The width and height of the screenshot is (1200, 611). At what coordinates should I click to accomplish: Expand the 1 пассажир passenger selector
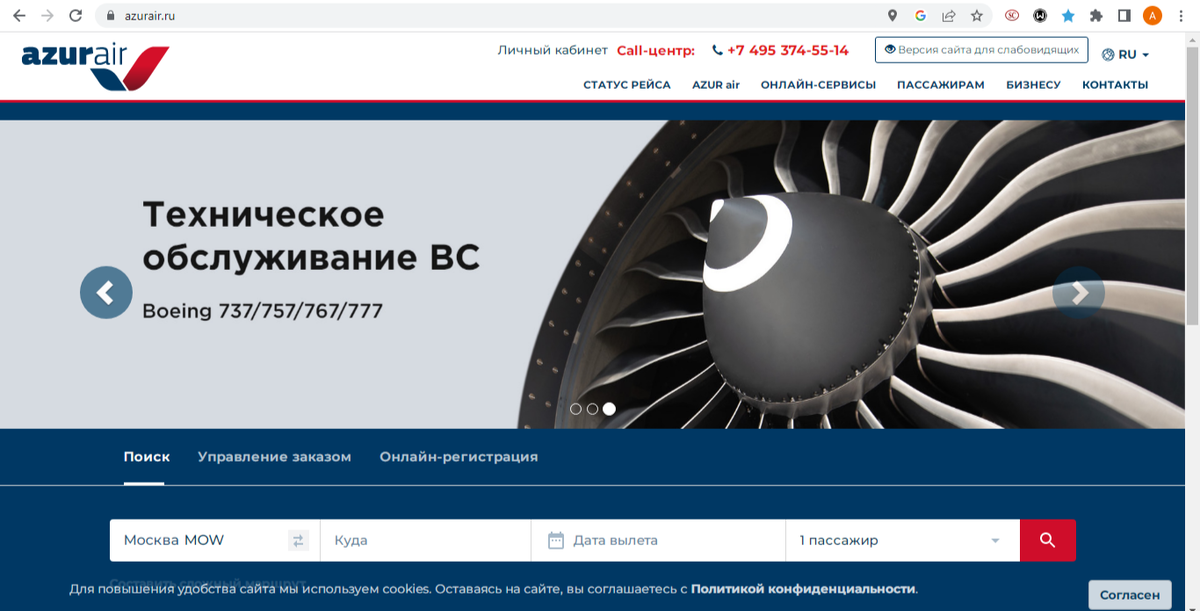click(x=902, y=540)
